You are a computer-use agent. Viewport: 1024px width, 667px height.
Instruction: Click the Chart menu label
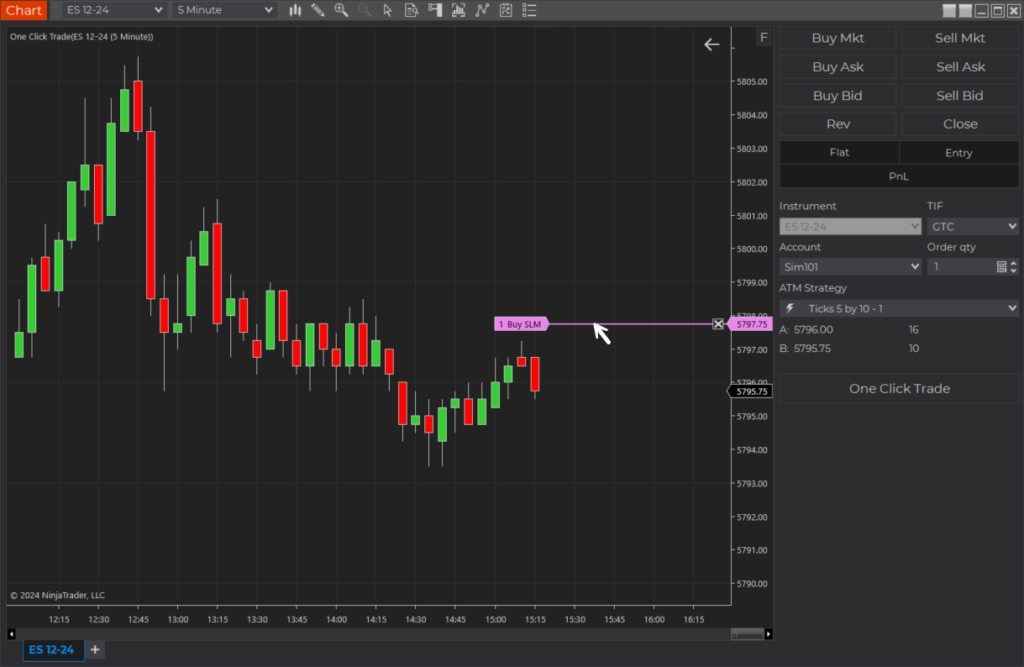[x=24, y=10]
